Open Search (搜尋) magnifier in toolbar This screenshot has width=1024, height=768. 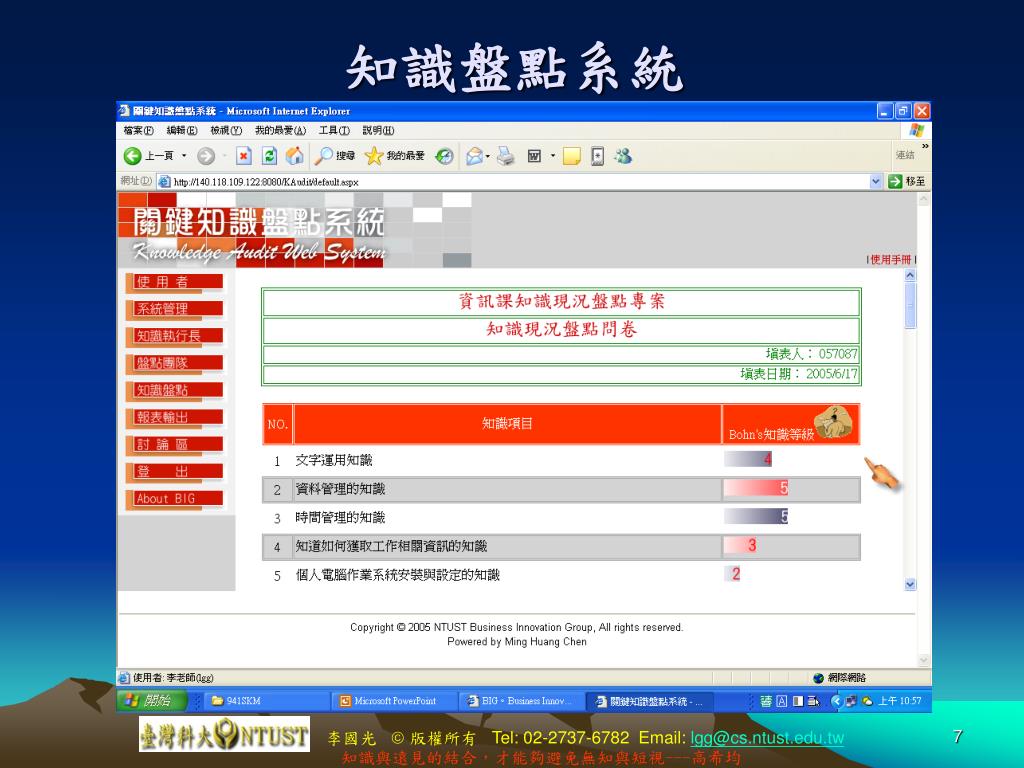(x=334, y=156)
